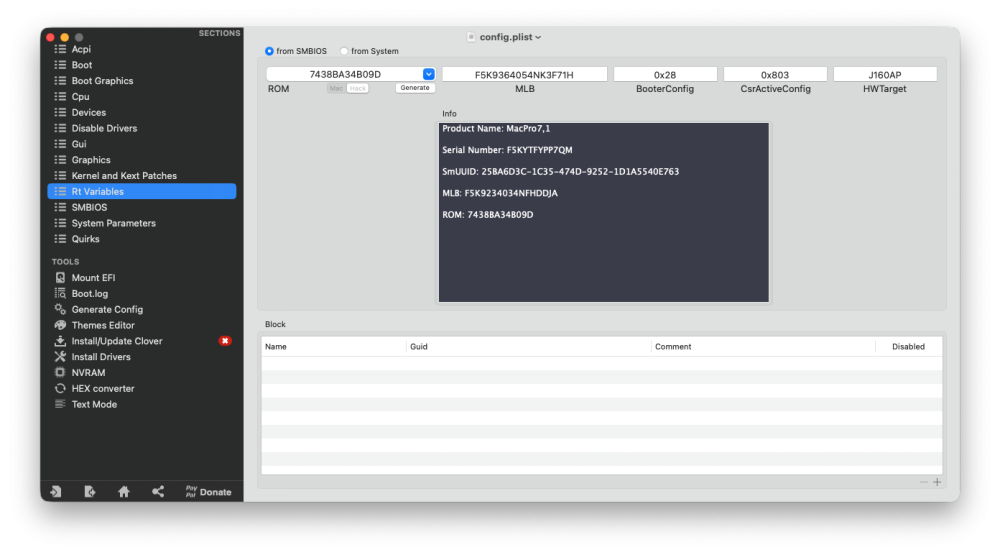Select the Rt Variables section

coord(142,191)
